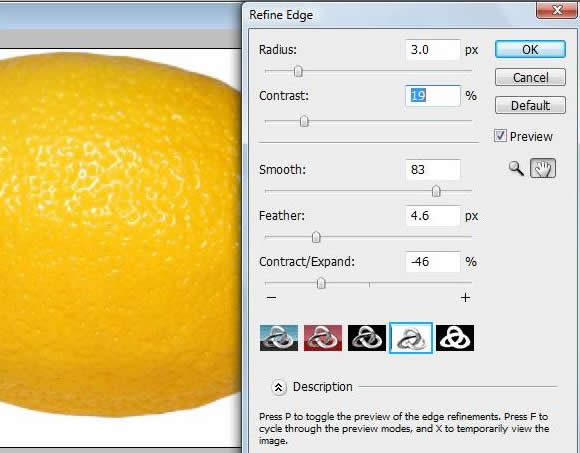
Task: Click the Smooth value field
Action: pos(433,170)
